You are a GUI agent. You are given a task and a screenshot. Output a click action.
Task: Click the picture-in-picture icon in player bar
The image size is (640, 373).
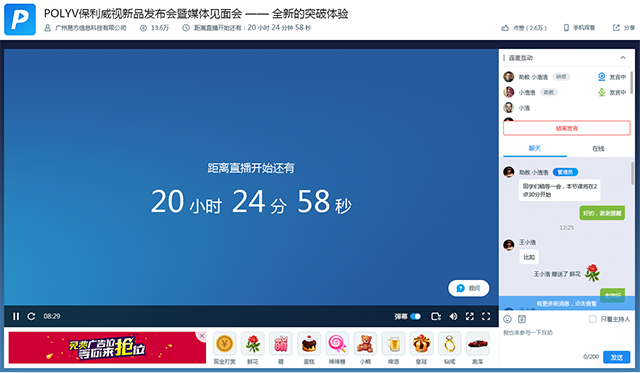click(436, 316)
